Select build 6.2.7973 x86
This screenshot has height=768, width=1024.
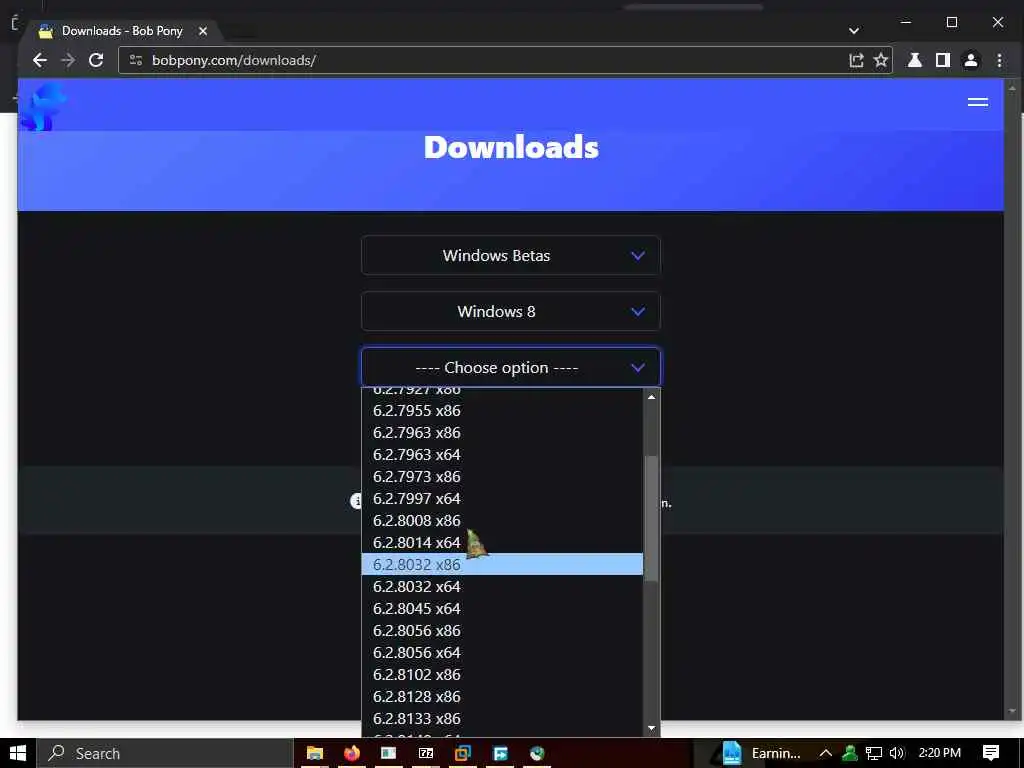click(x=502, y=477)
